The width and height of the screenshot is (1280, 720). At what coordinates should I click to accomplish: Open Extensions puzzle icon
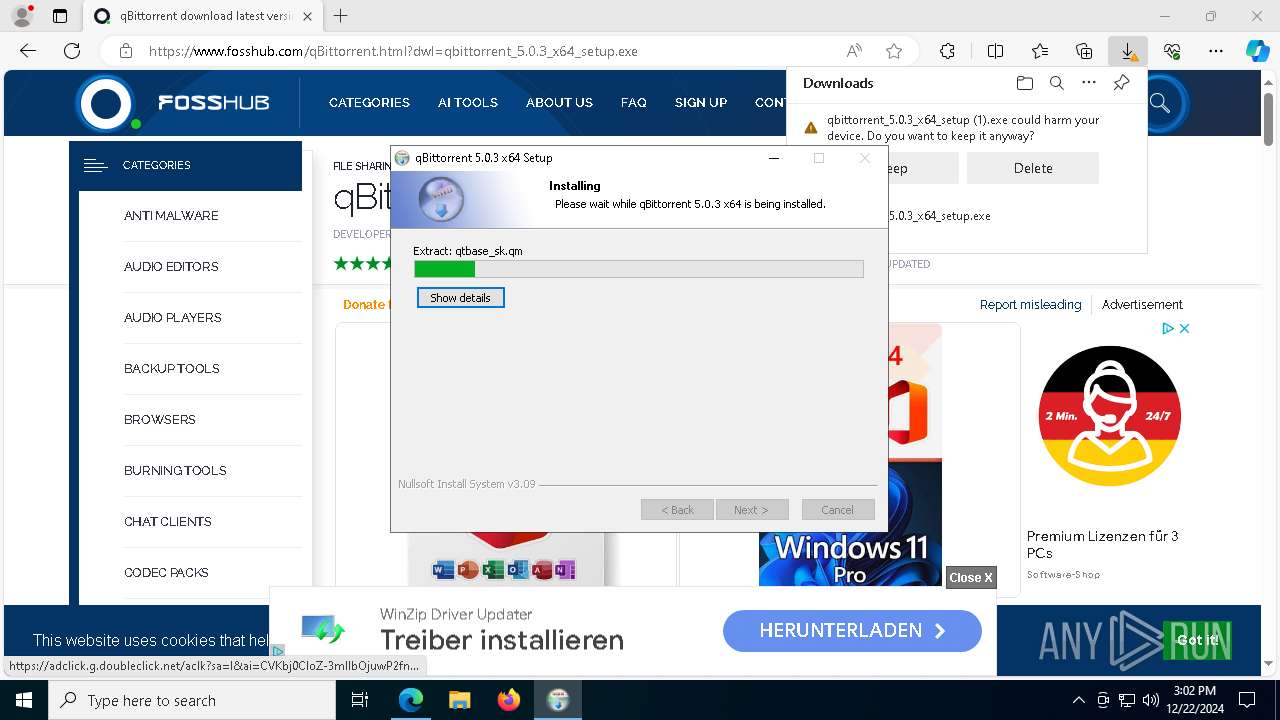947,51
